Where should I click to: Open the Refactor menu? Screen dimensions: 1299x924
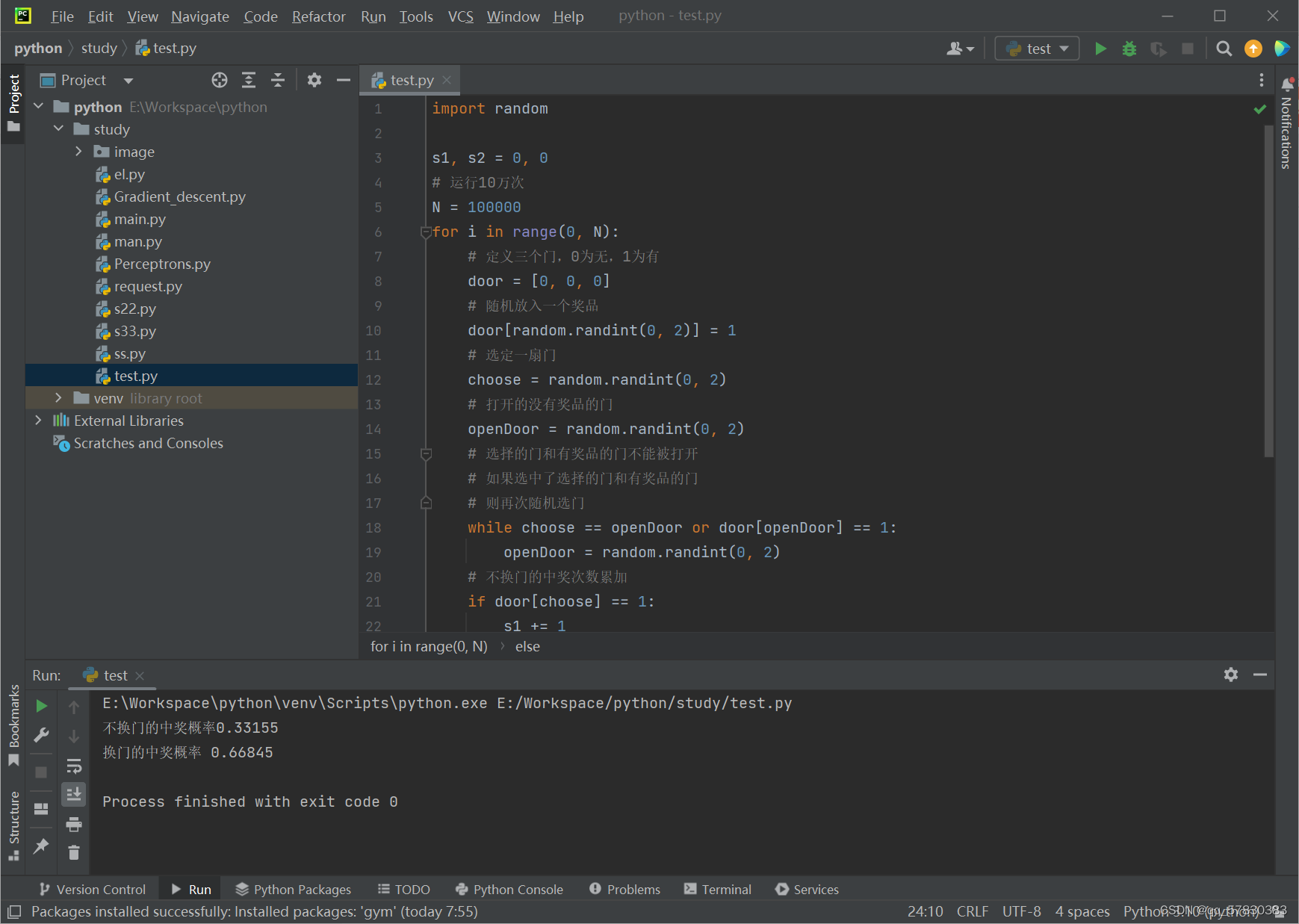[x=318, y=16]
